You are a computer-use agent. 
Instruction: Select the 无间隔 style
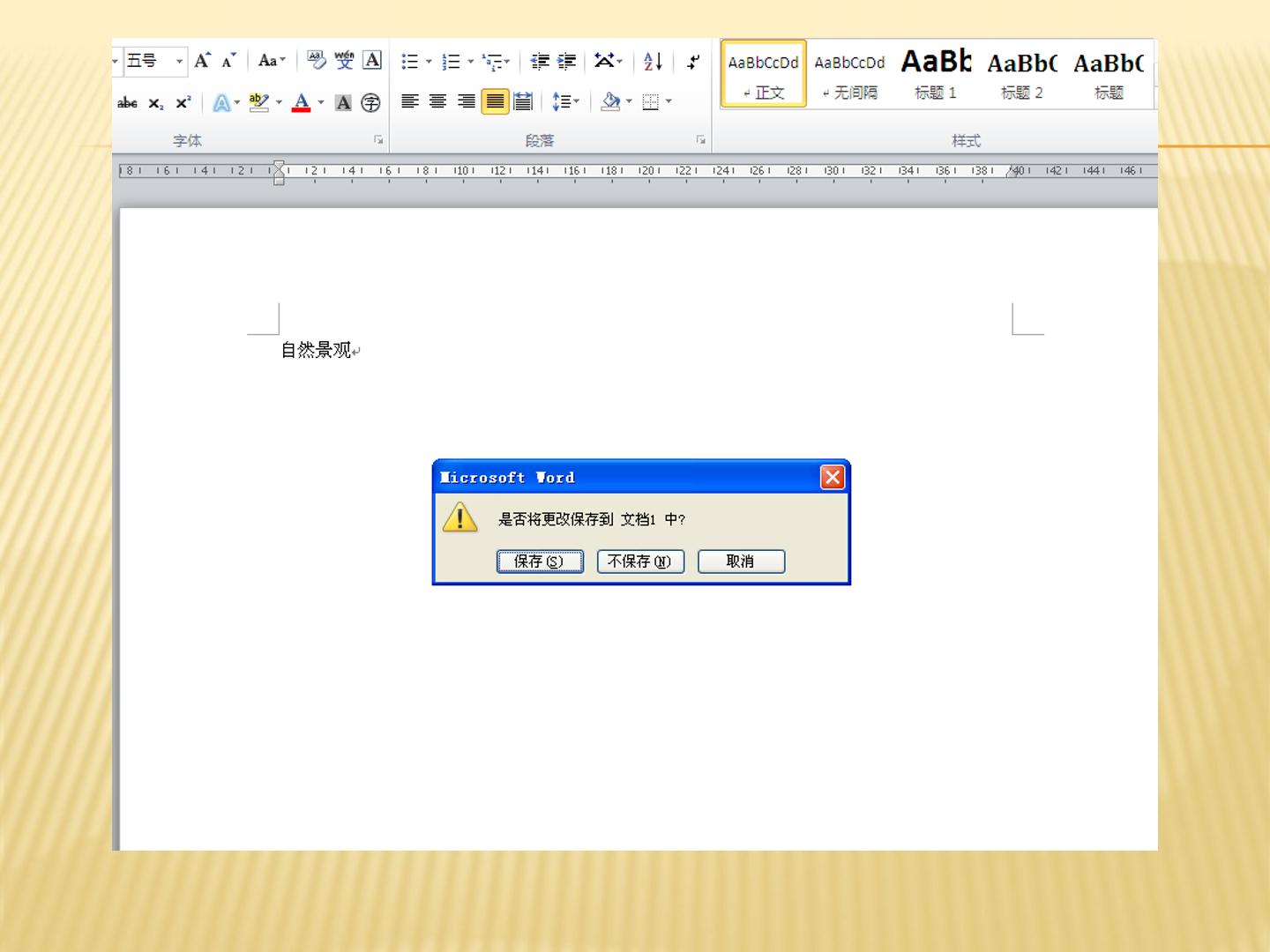[x=849, y=74]
